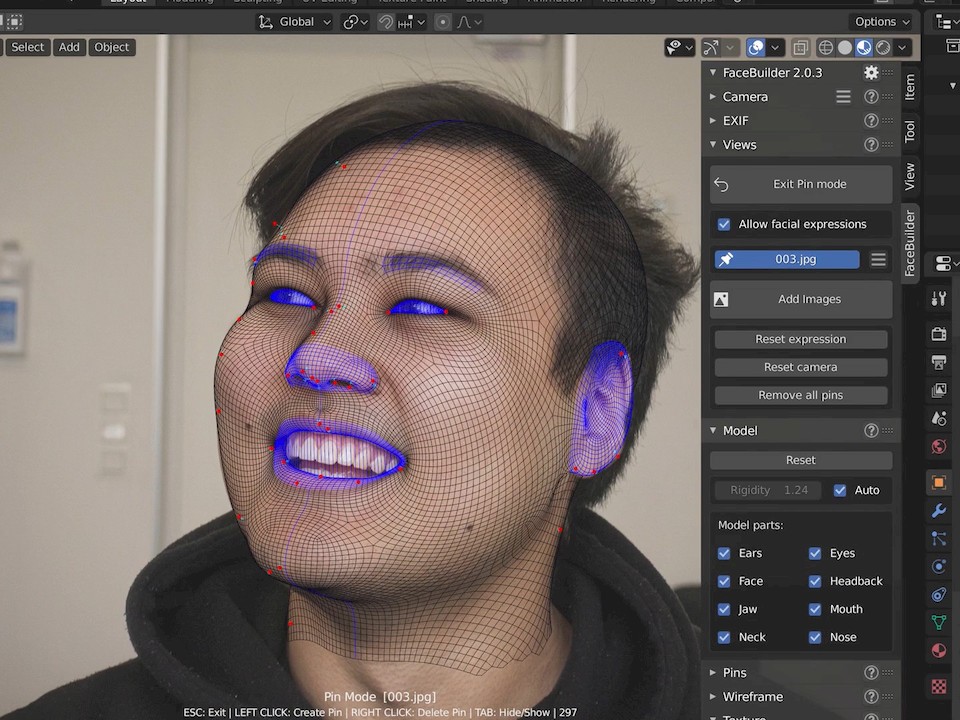Open the Global transform orientation dropdown

pos(294,22)
